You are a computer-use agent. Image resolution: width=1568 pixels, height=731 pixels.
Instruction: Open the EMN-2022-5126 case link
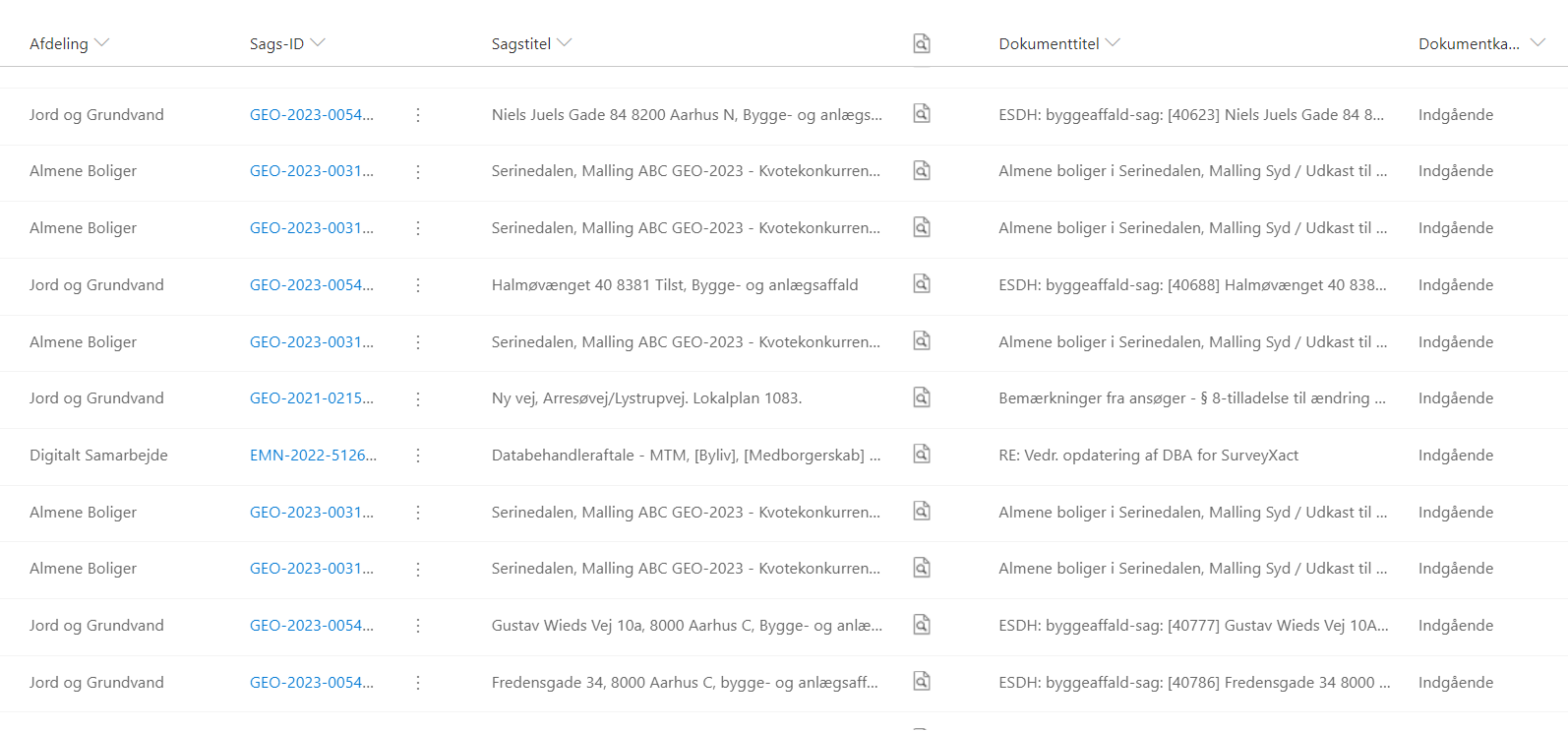tap(313, 456)
